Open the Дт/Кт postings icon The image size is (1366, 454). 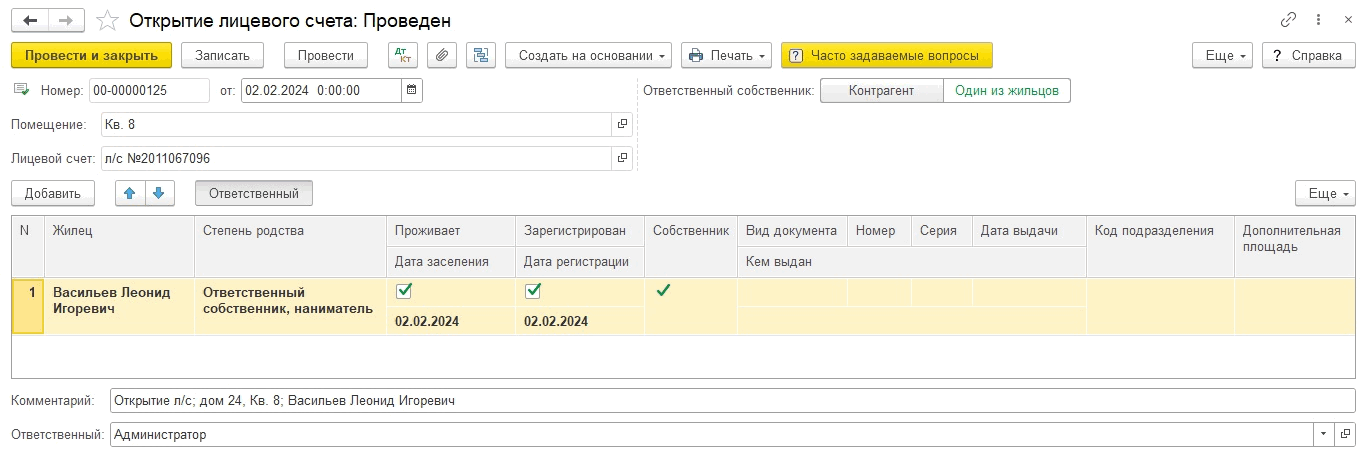point(403,55)
